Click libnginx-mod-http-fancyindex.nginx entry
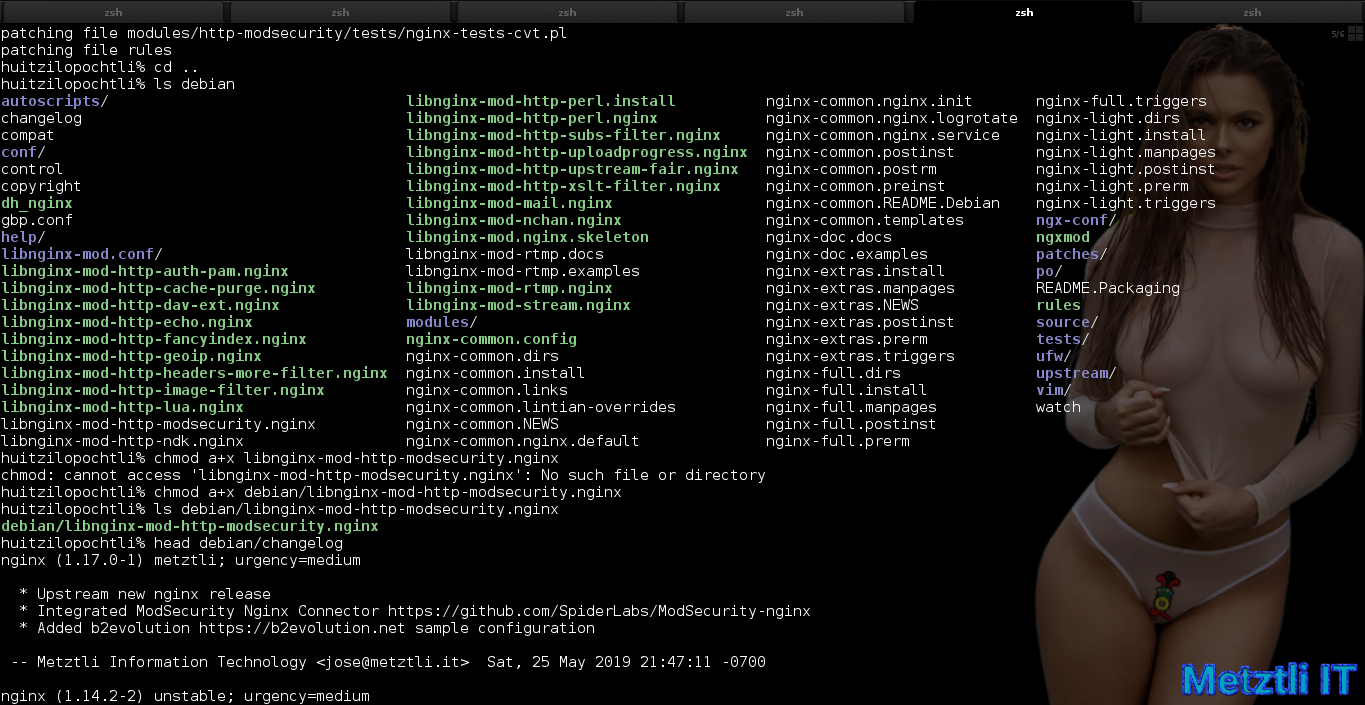The image size is (1365, 705). [154, 339]
